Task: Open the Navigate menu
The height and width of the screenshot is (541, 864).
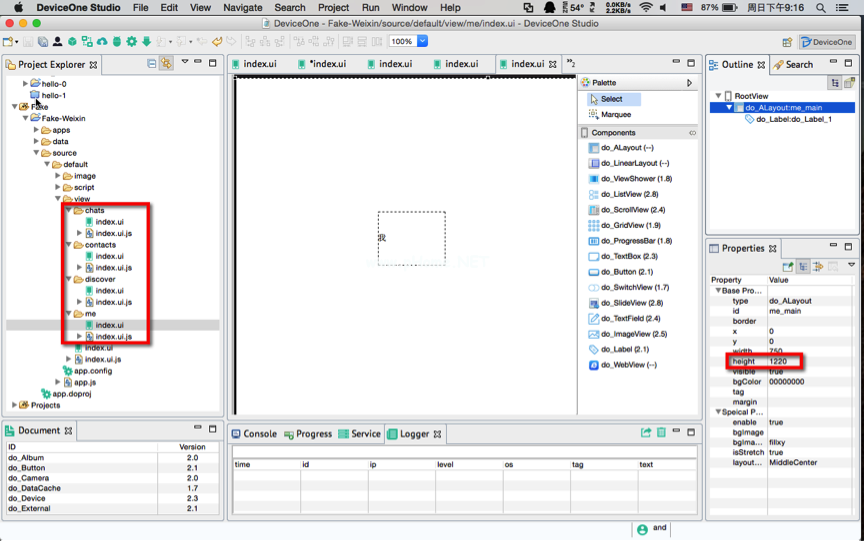Action: 243,7
